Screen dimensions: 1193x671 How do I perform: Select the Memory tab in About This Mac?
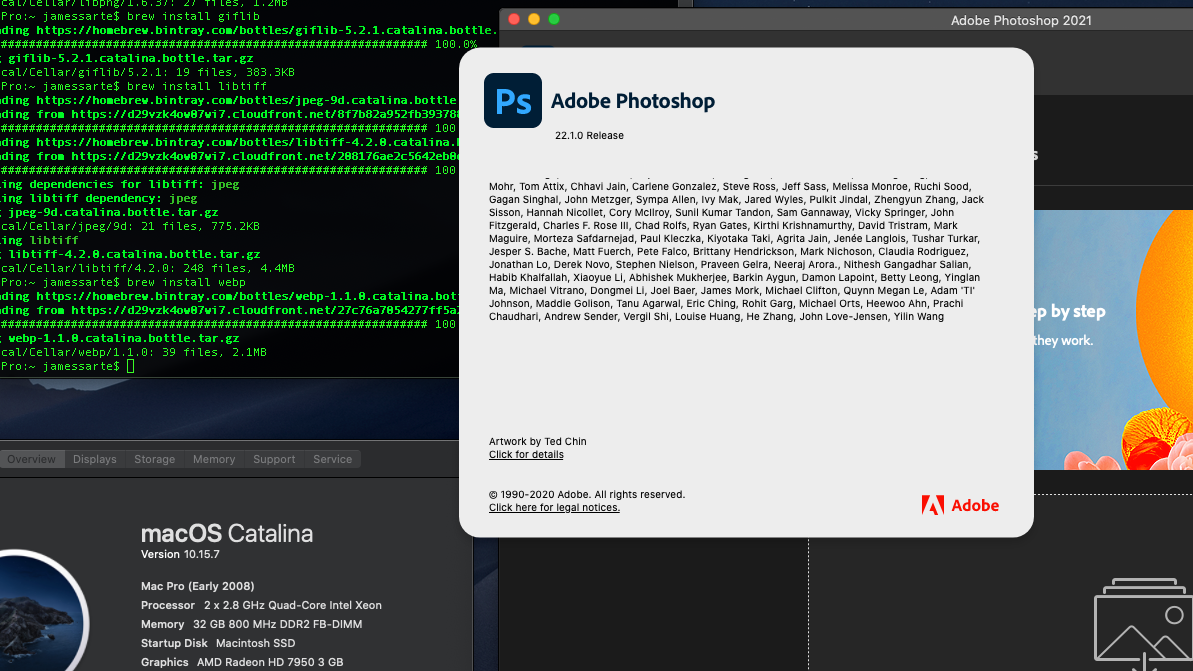pyautogui.click(x=214, y=460)
